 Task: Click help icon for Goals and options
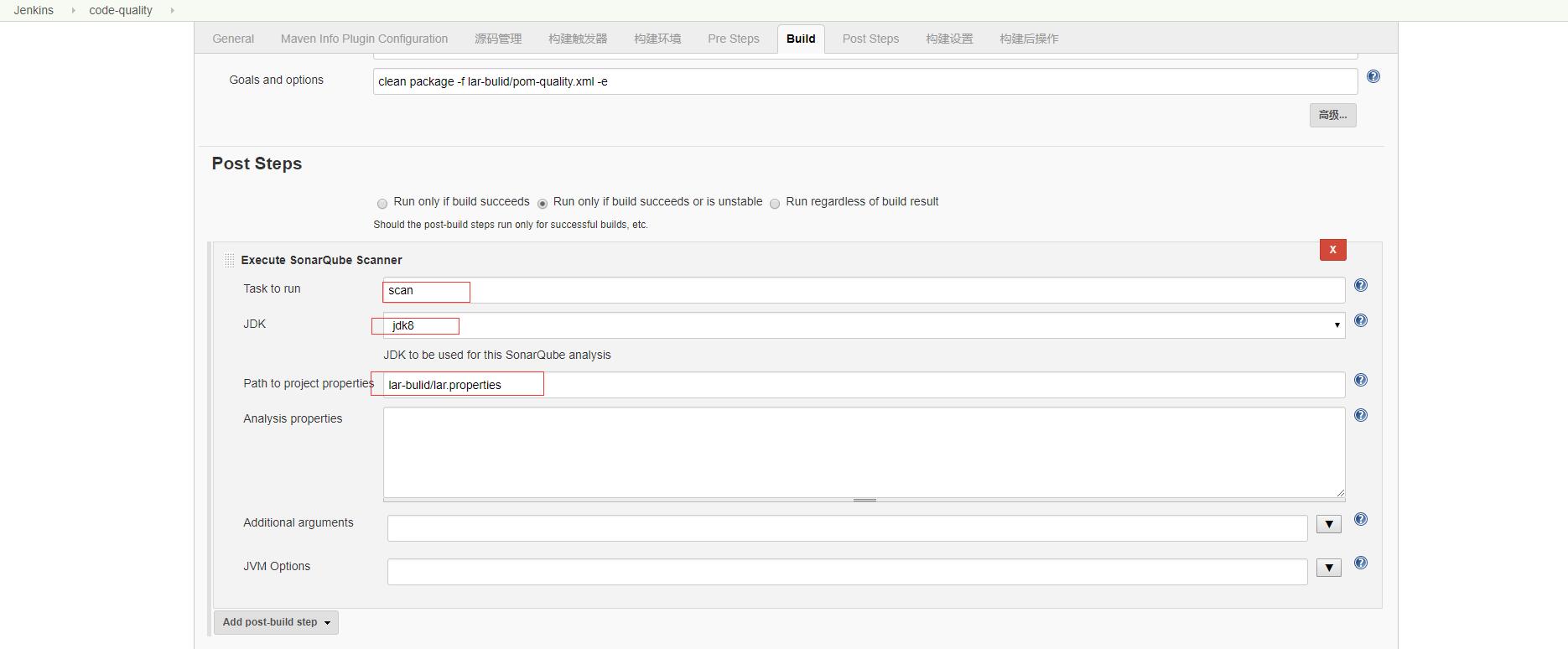1373,76
